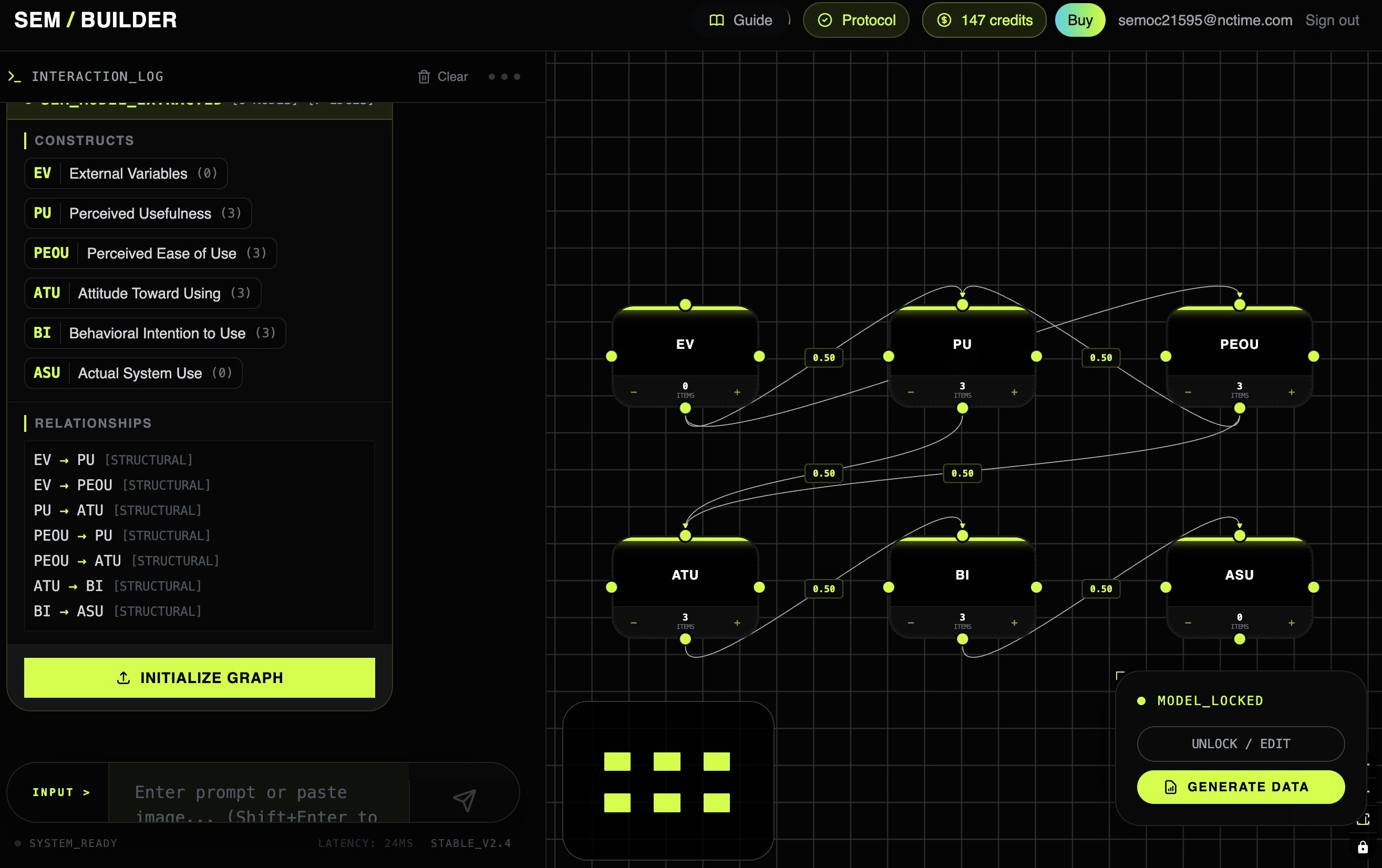Click the Clear log trash icon
Screen dimensions: 1382x868
click(x=424, y=76)
